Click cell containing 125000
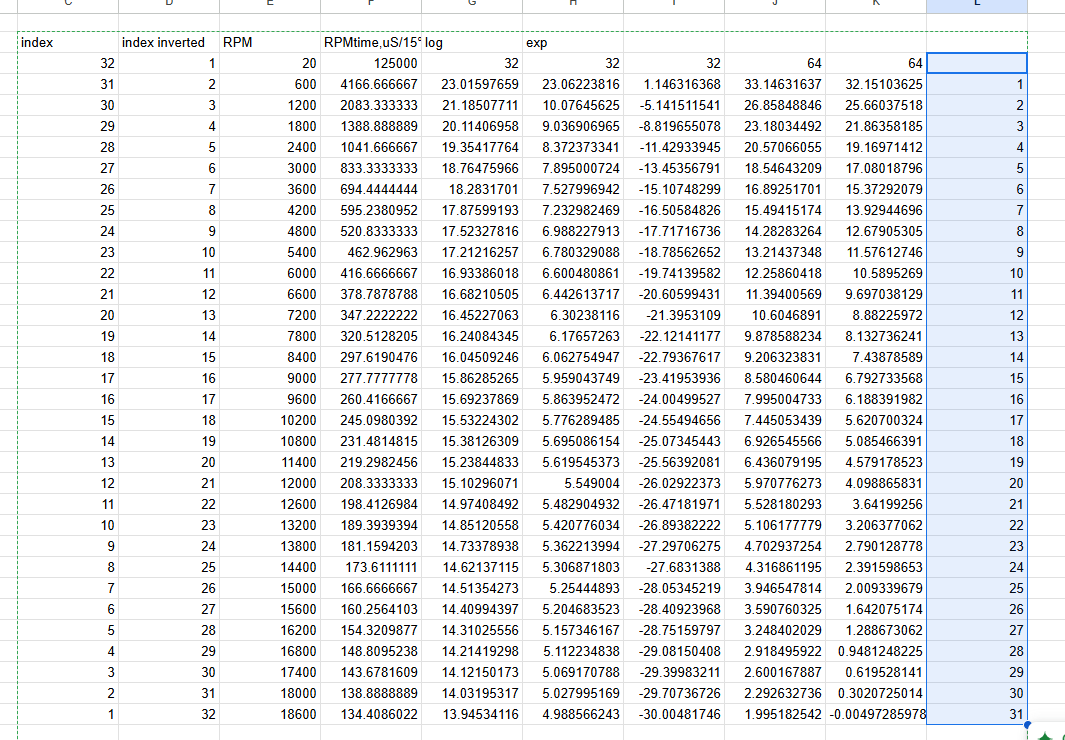The height and width of the screenshot is (740, 1065). (371, 63)
